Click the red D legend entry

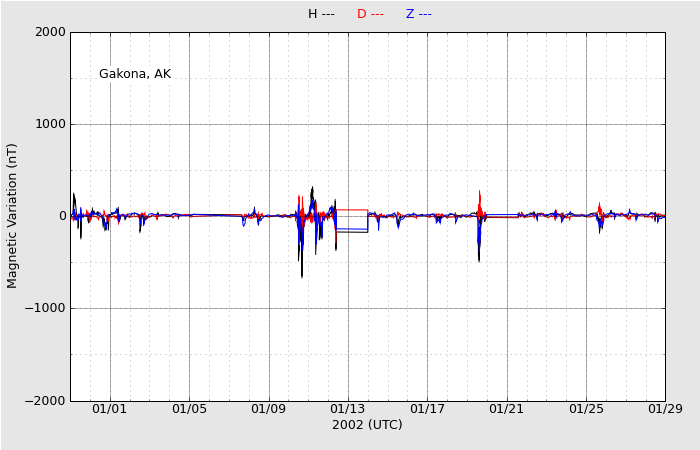(x=370, y=14)
